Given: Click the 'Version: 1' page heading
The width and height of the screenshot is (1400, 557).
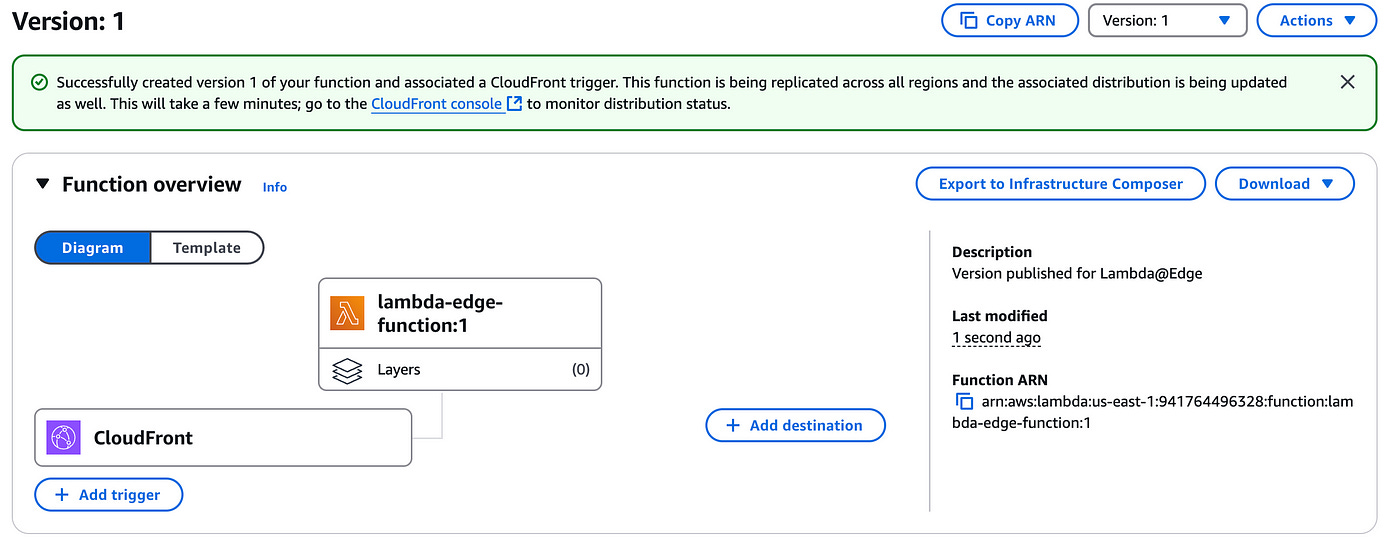Looking at the screenshot, I should click(68, 20).
